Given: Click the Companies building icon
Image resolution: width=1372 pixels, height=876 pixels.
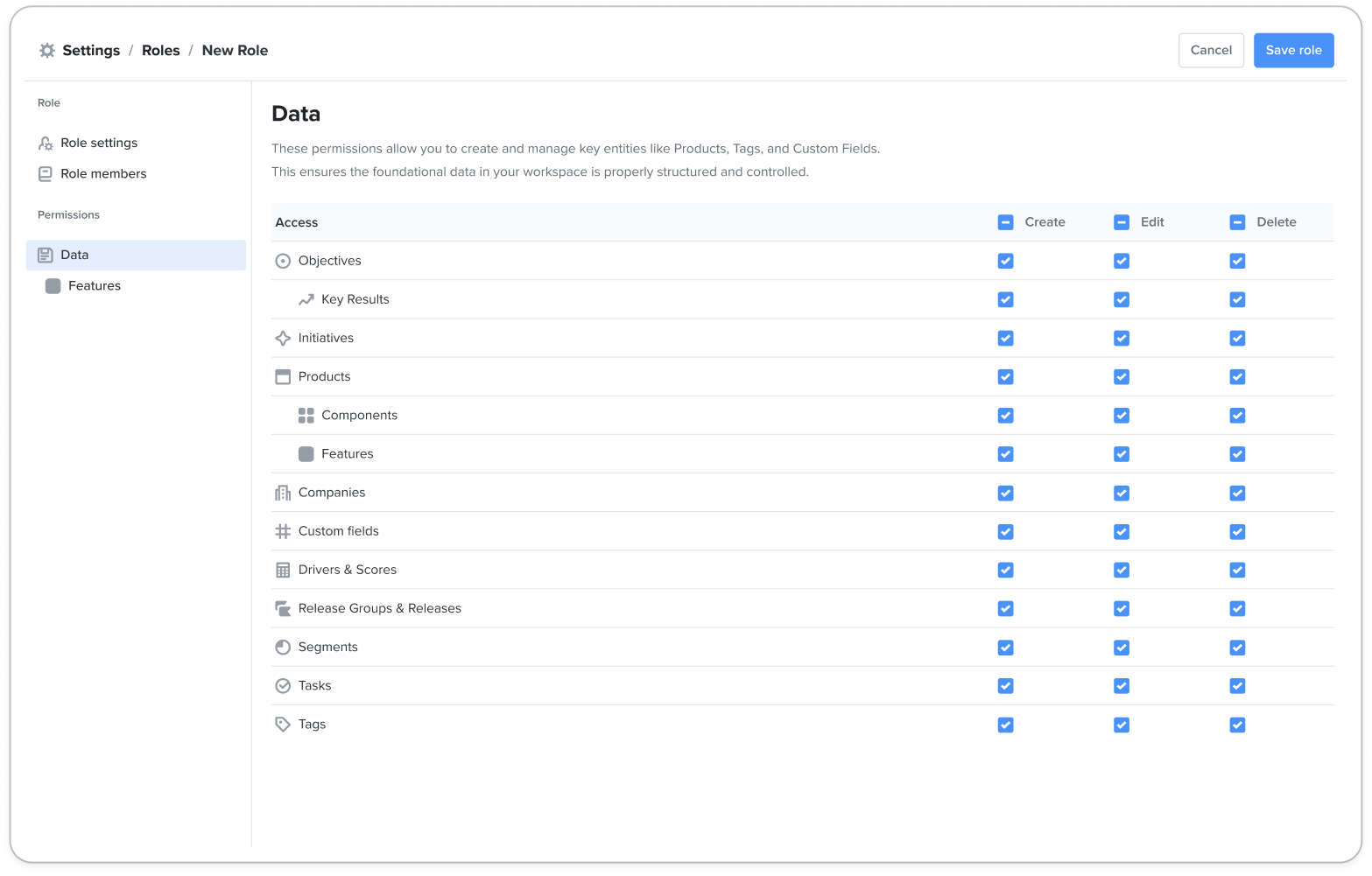Looking at the screenshot, I should click(283, 493).
